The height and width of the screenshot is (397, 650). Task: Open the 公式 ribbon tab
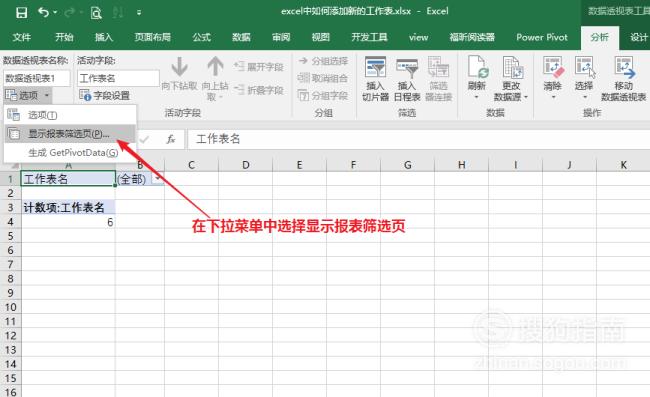pyautogui.click(x=201, y=37)
